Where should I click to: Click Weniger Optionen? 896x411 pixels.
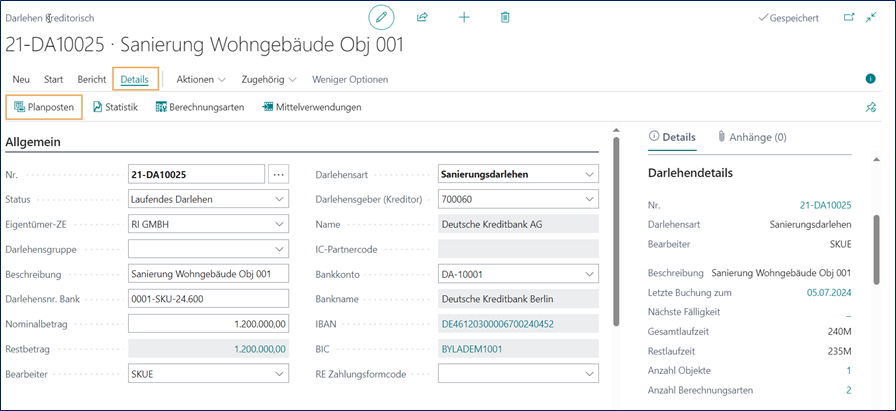click(350, 79)
